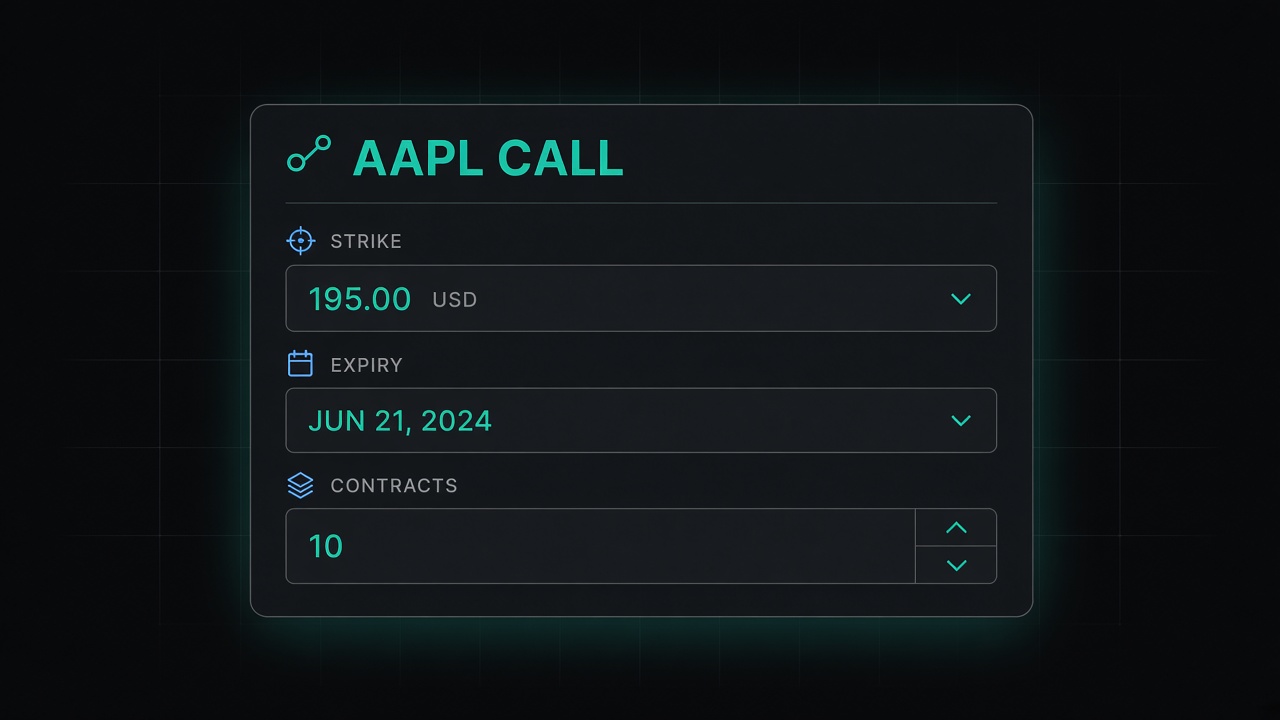Focus the contracts input field showing 10
Screen dimensions: 1280x720
[601, 546]
